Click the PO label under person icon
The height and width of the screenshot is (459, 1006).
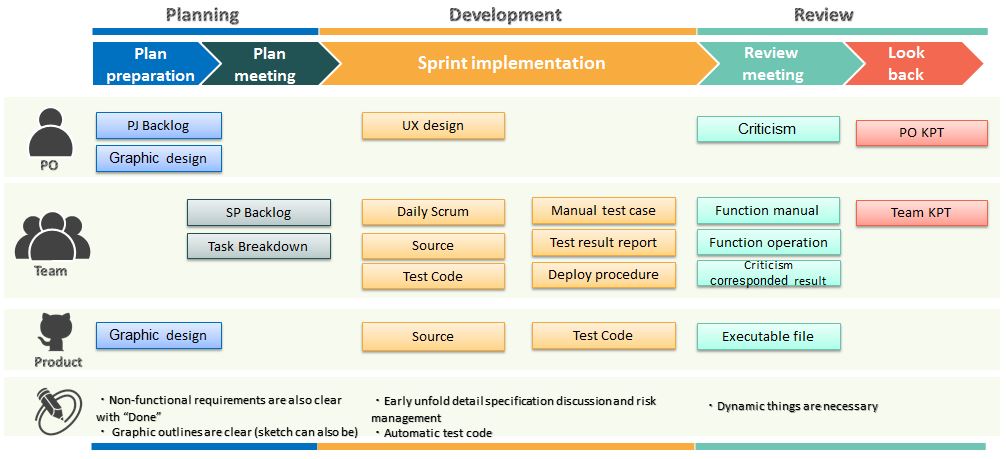49,165
